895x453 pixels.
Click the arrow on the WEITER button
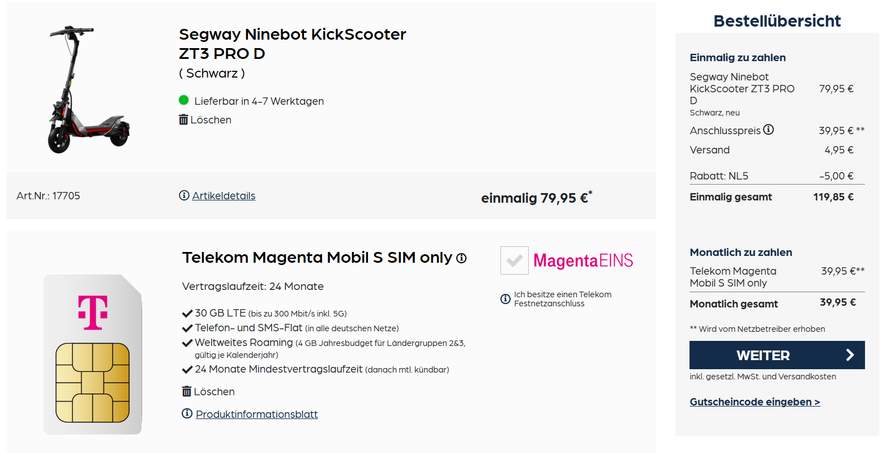(850, 355)
